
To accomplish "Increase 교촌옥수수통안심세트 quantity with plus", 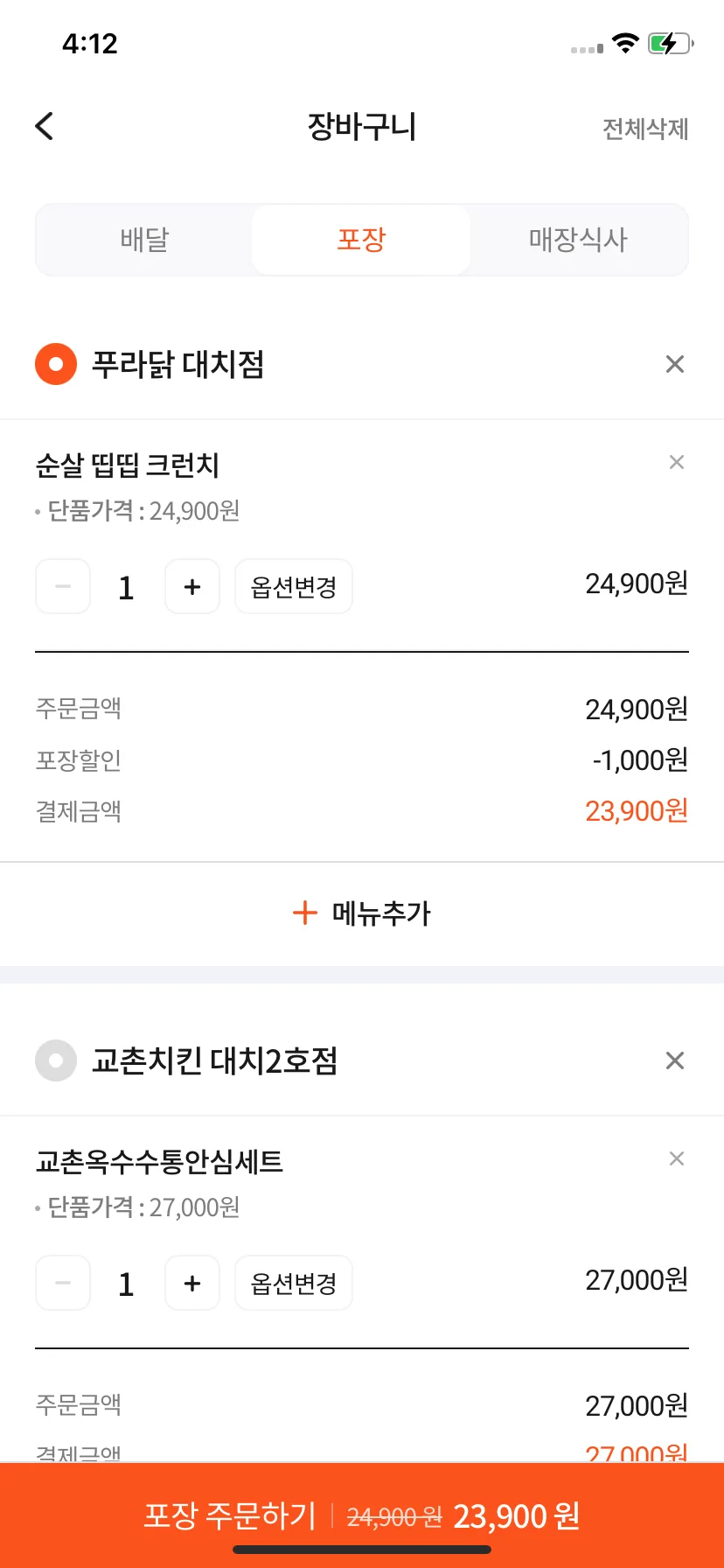I will tap(192, 1283).
